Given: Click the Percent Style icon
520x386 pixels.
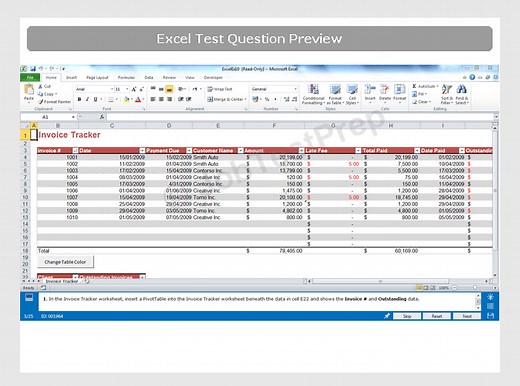Looking at the screenshot, I should pos(267,99).
